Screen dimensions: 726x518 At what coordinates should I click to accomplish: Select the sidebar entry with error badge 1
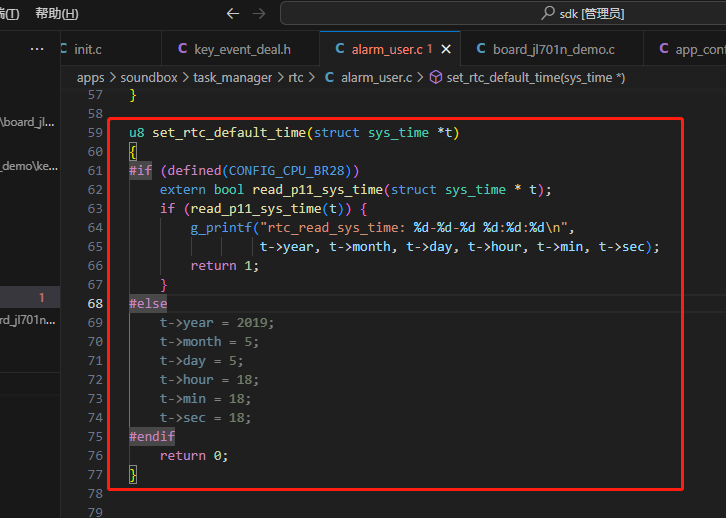(30, 297)
